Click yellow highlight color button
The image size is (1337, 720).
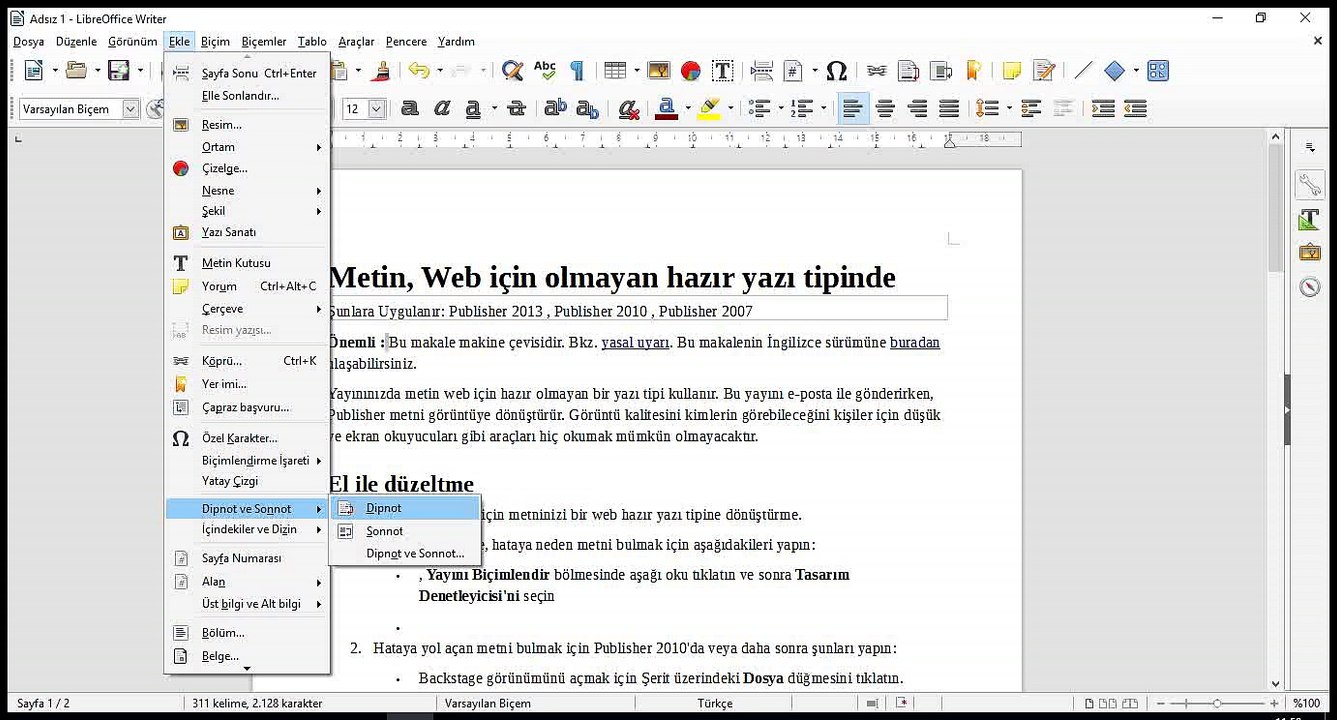tap(710, 108)
